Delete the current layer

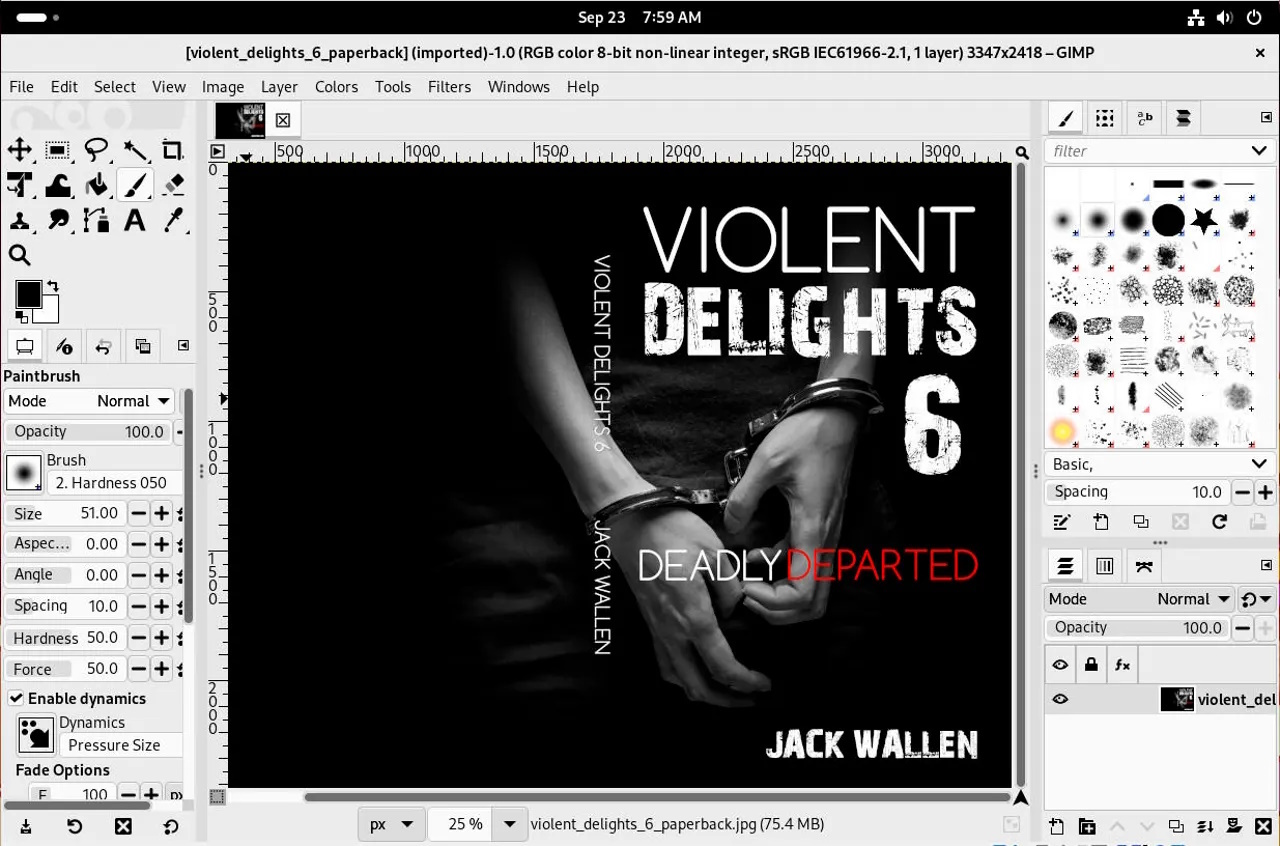(1263, 826)
